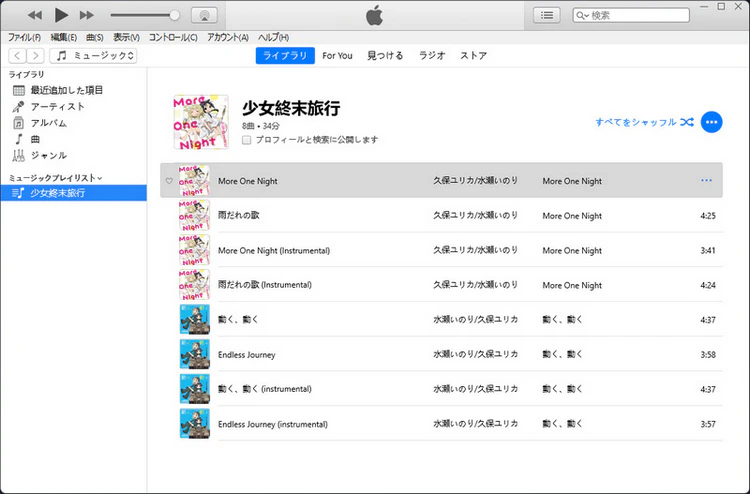Love the first More One Night track

pos(169,181)
